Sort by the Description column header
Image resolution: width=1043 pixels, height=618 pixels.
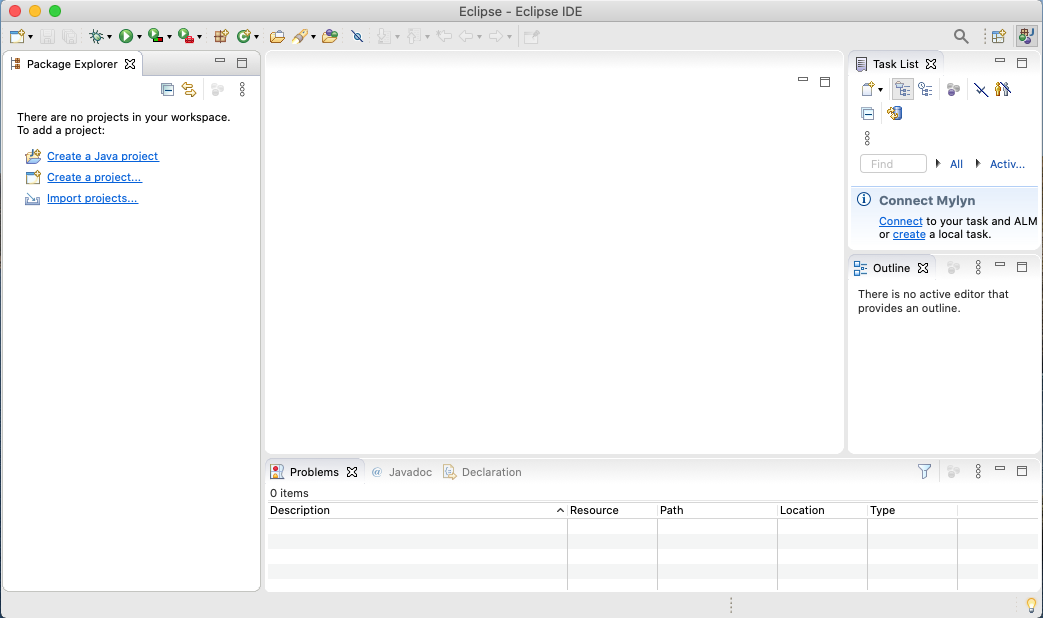tap(417, 510)
